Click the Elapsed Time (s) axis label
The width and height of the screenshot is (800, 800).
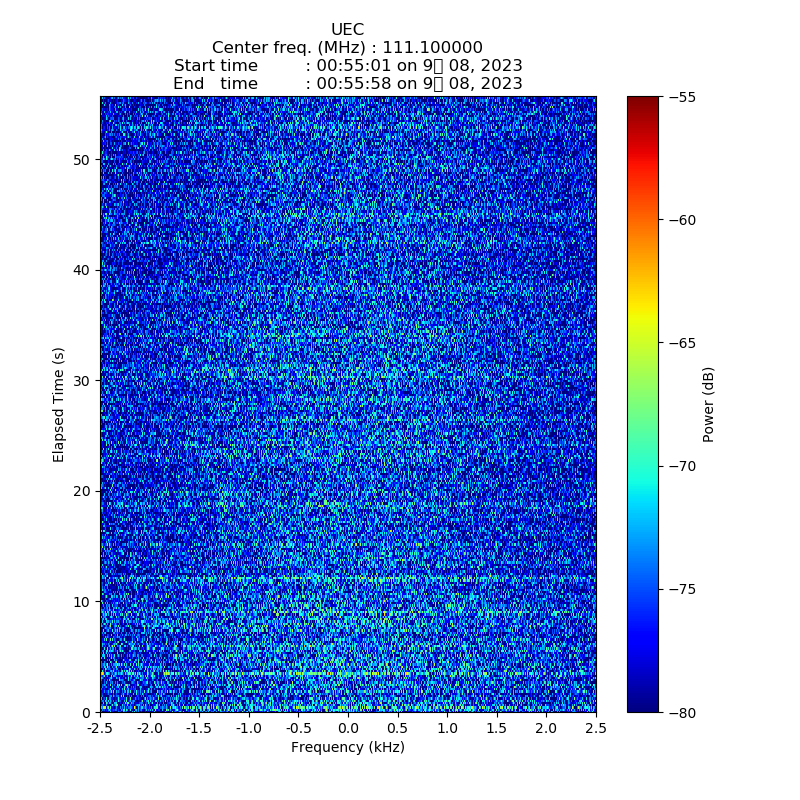tap(59, 404)
